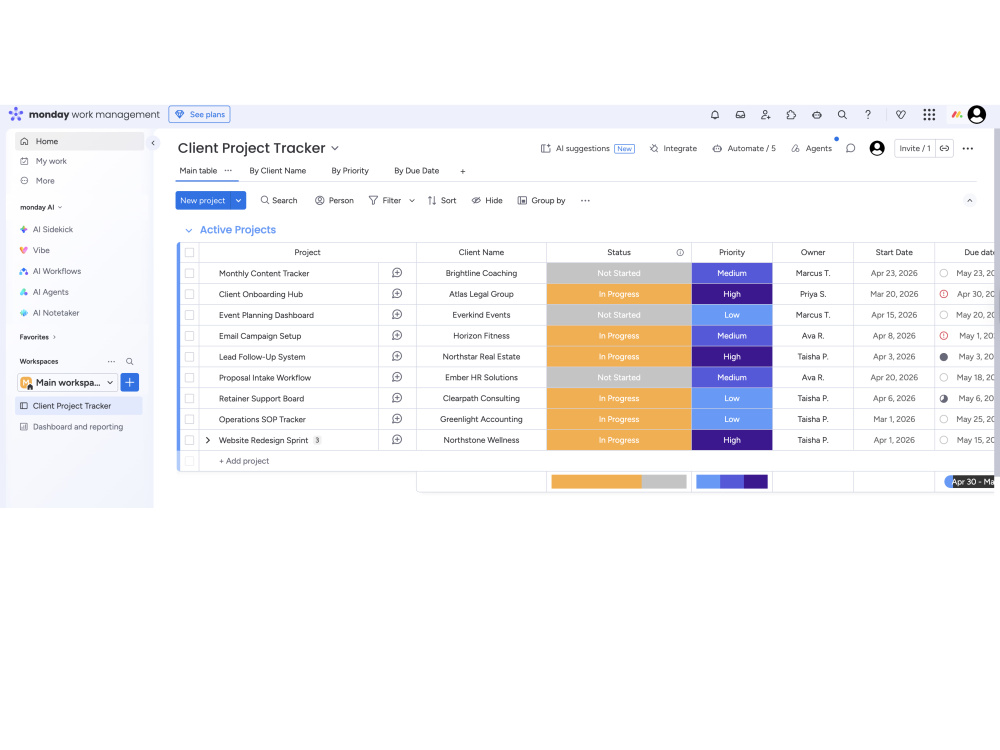Open the nine-dot products switcher
The image size is (1000, 750).
(929, 115)
